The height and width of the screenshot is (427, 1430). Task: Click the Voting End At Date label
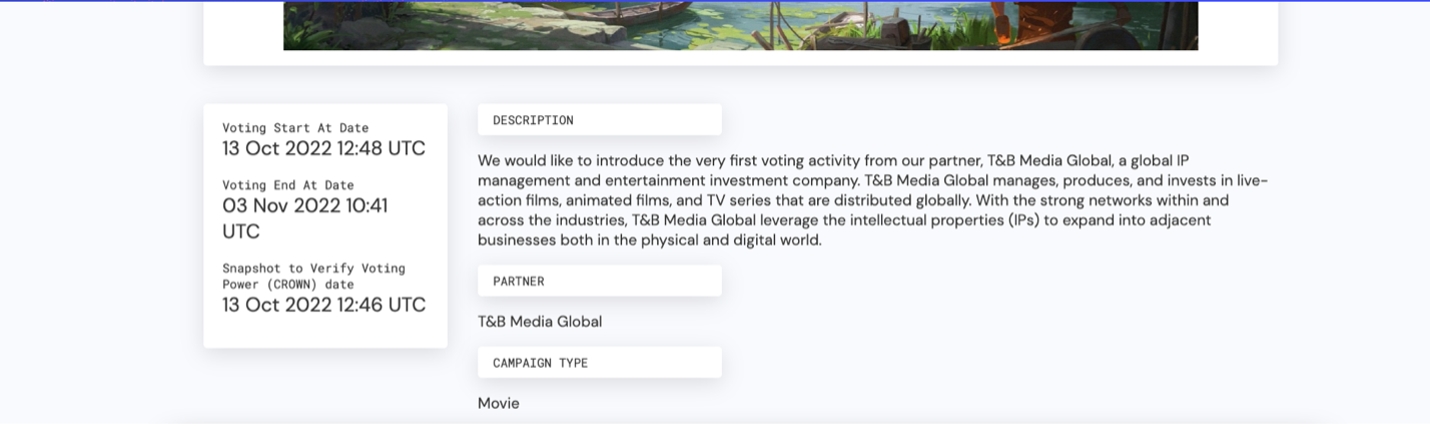(x=288, y=185)
